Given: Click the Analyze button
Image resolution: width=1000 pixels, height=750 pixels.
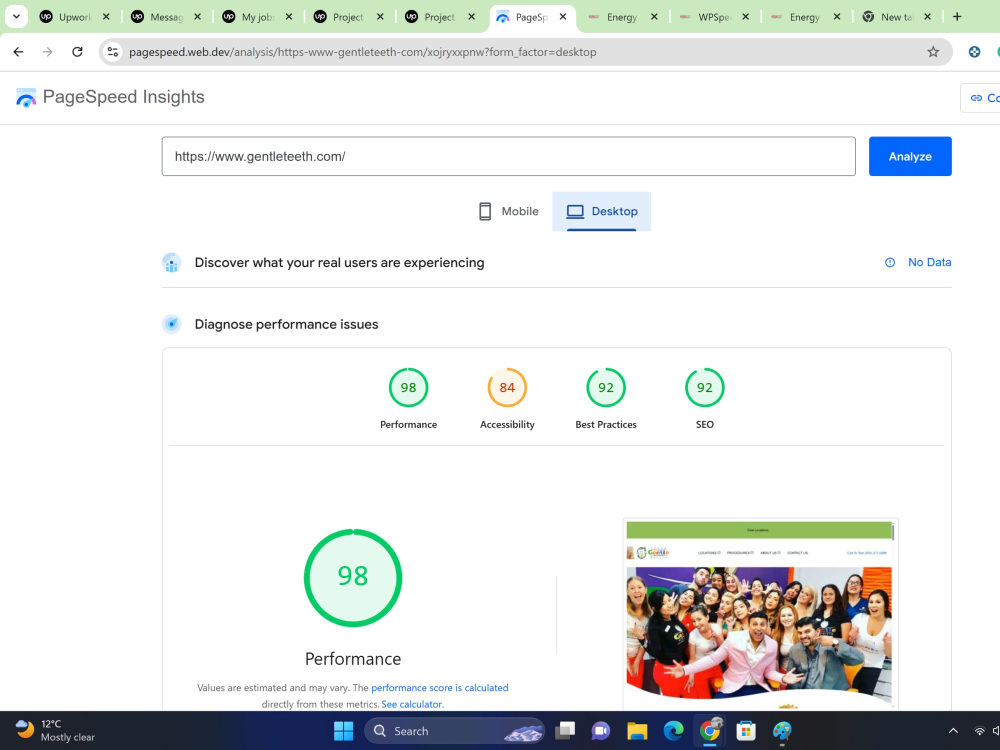Looking at the screenshot, I should pyautogui.click(x=910, y=156).
